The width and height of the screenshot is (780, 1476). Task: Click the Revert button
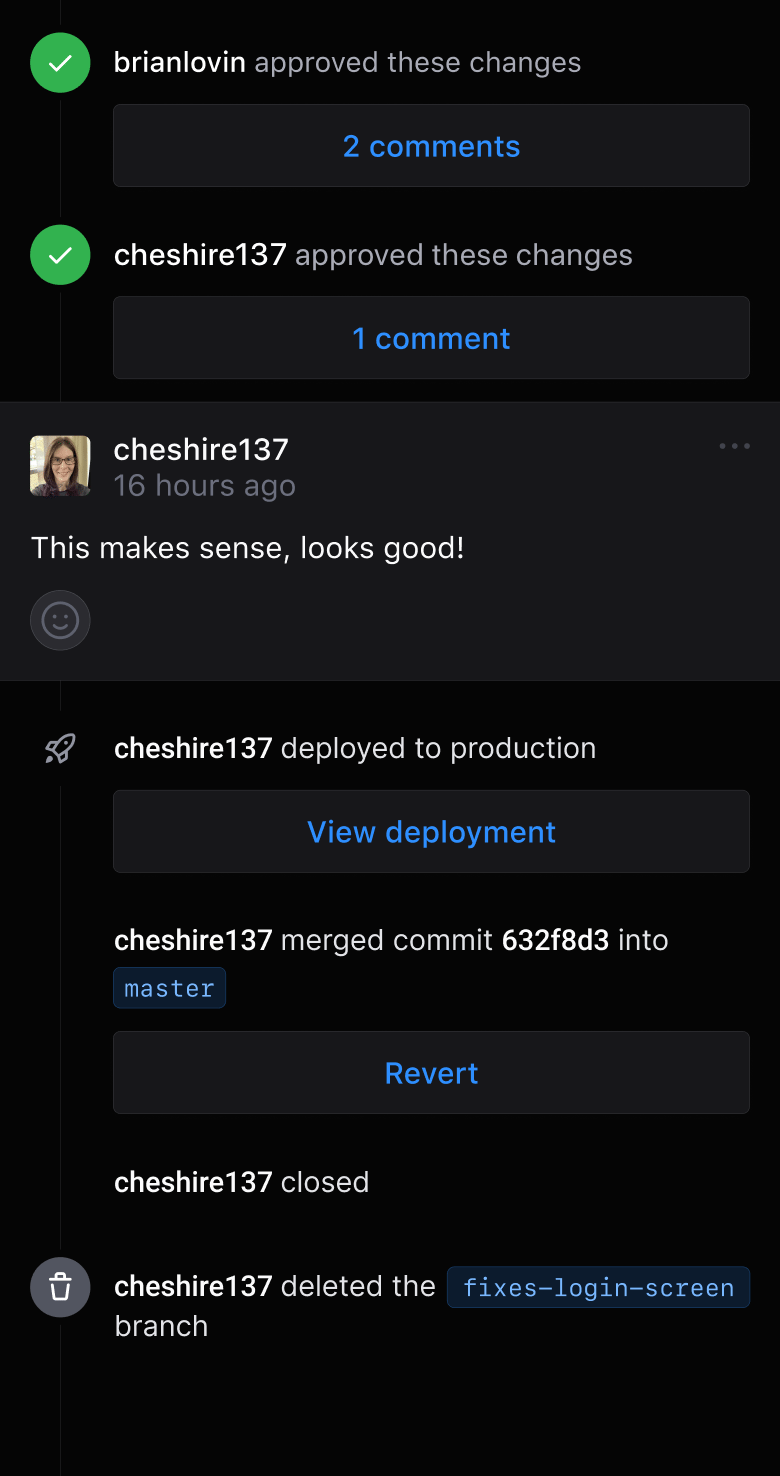pyautogui.click(x=431, y=1072)
